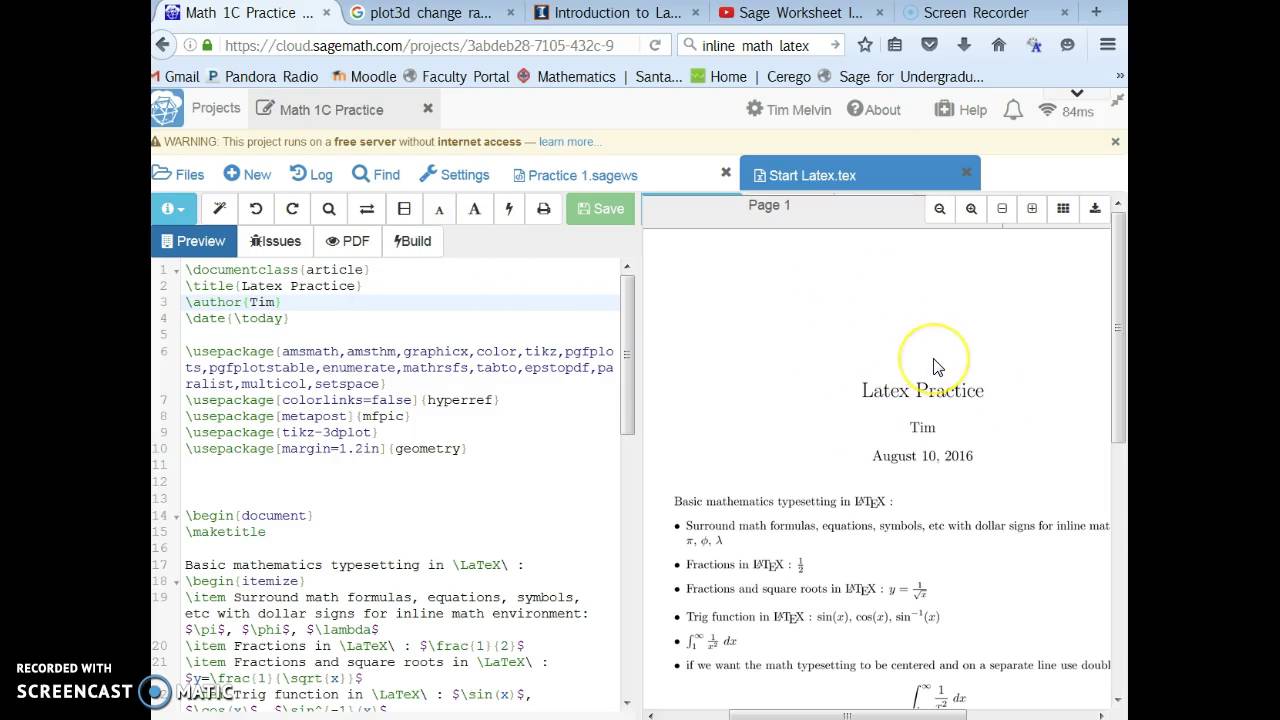
Task: Switch to the Issues tab
Action: click(x=275, y=241)
